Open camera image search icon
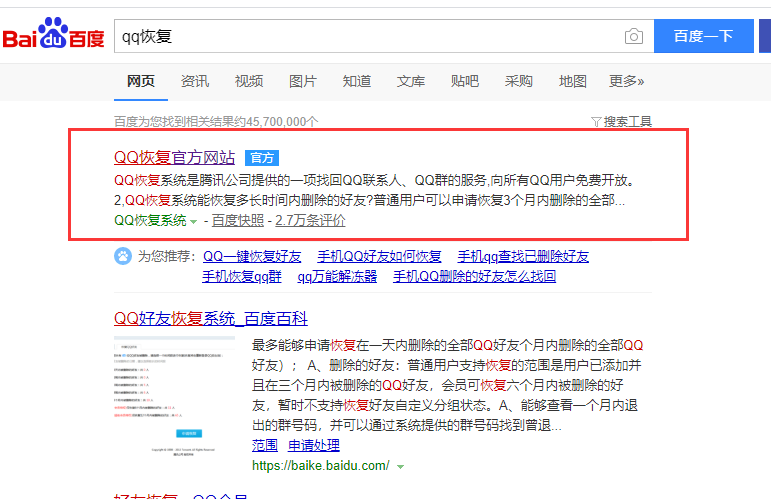The width and height of the screenshot is (771, 499). pos(634,36)
